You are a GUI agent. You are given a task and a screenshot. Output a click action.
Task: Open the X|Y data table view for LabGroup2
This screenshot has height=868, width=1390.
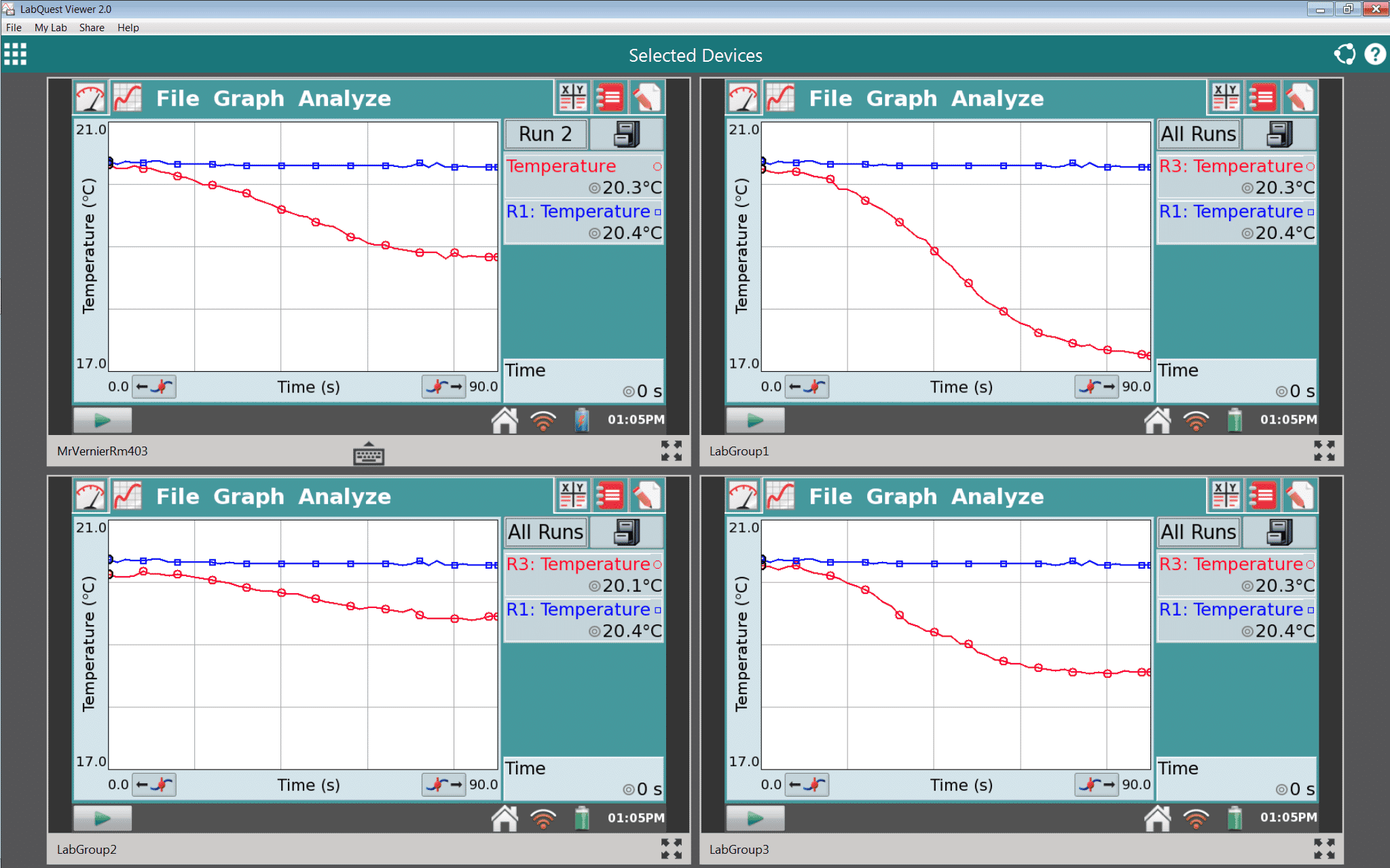572,495
